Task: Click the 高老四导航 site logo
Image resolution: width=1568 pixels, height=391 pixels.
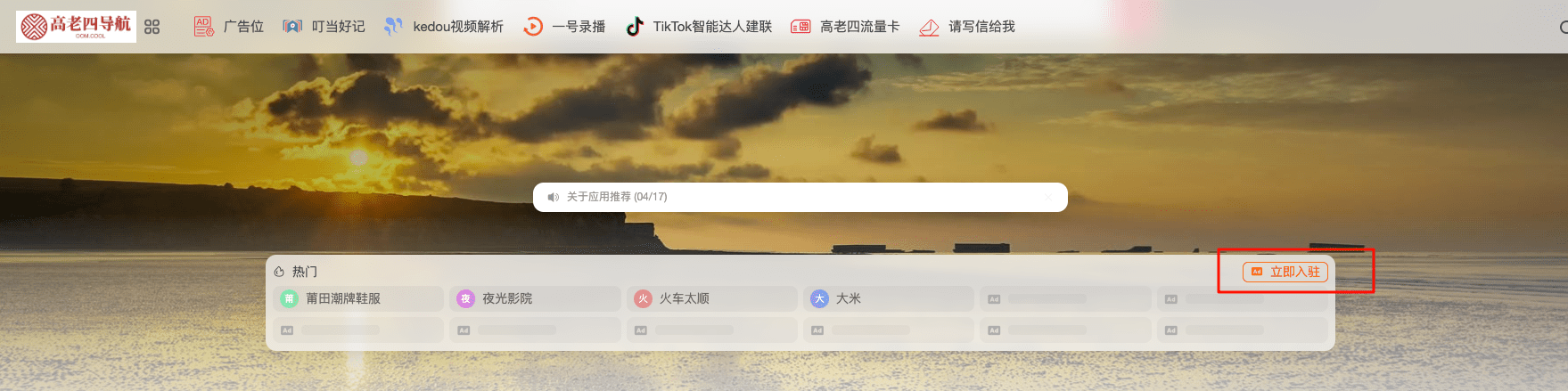Action: click(x=76, y=27)
